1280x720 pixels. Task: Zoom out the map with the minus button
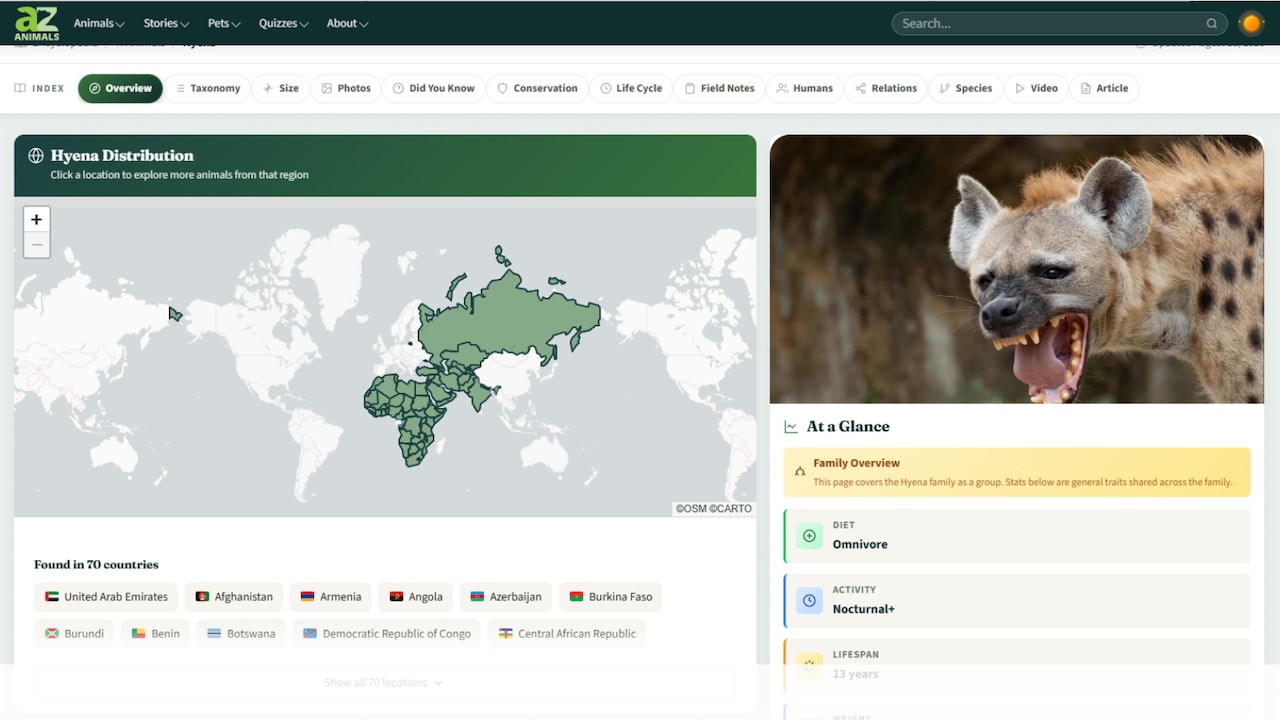point(37,245)
